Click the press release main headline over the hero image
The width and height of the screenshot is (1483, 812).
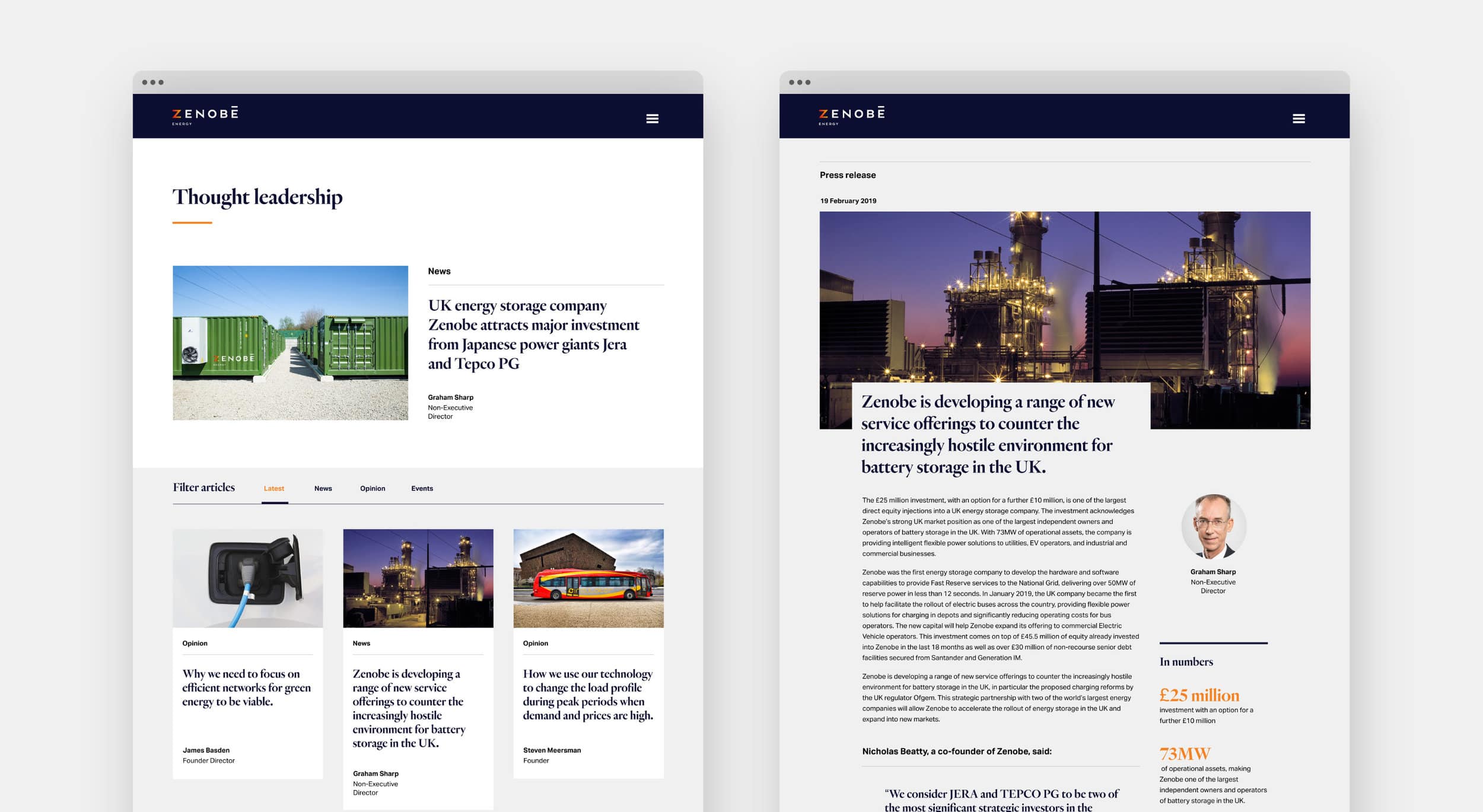click(988, 434)
